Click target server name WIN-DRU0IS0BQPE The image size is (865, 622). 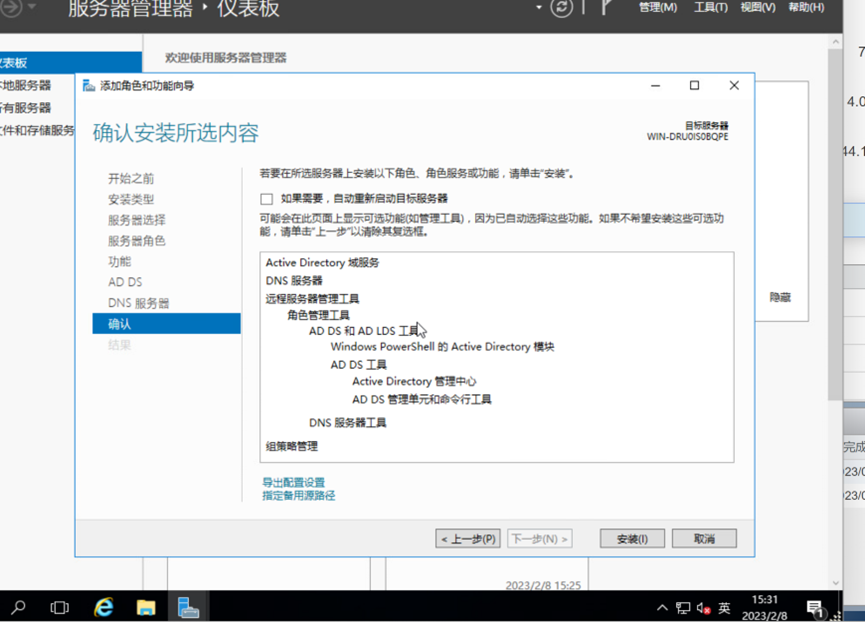tap(687, 137)
